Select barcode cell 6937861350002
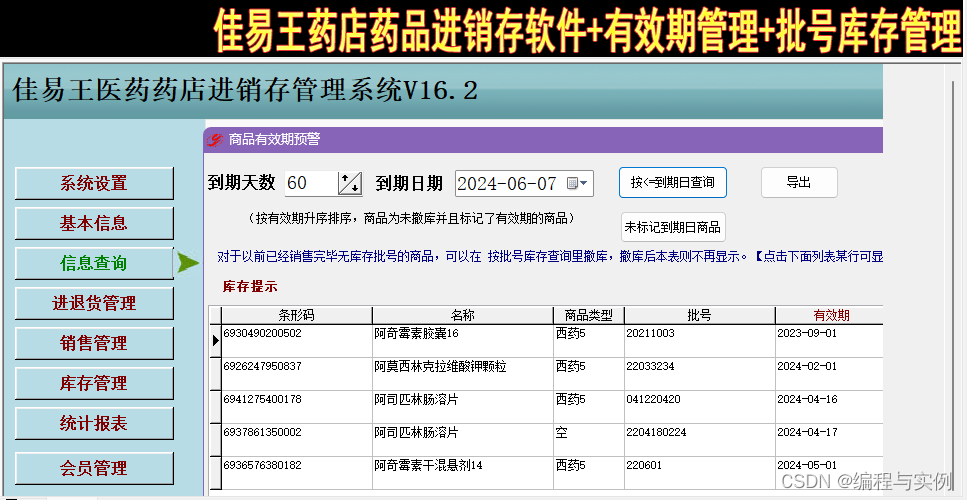 297,440
